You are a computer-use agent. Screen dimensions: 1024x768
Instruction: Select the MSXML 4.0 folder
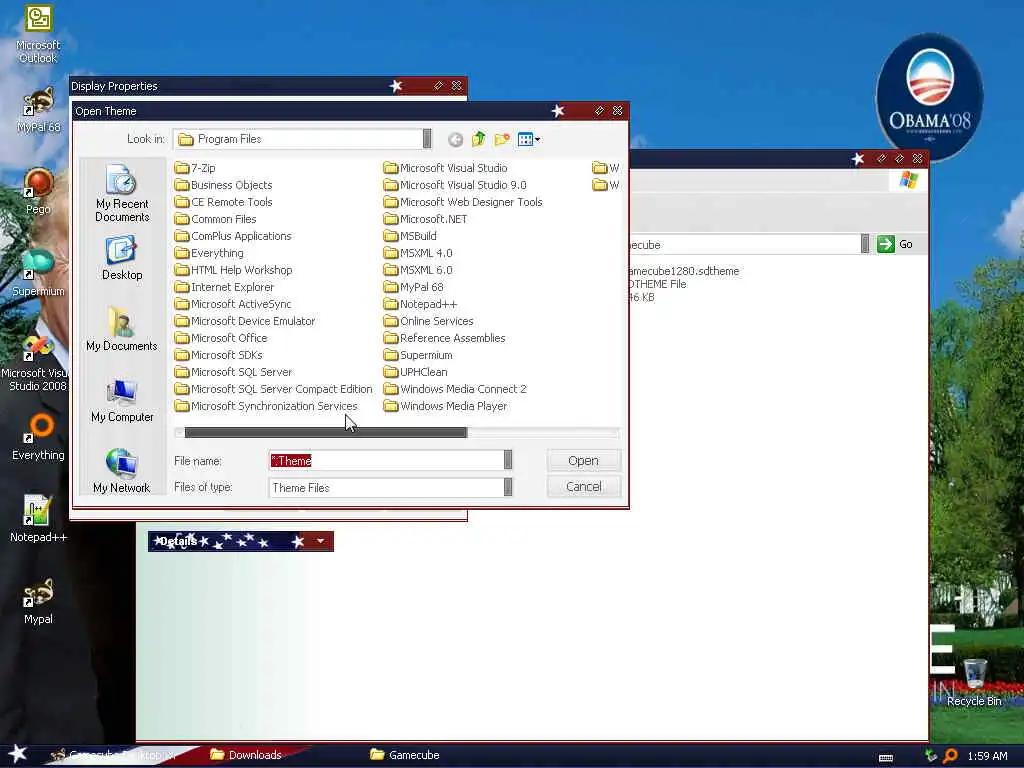(x=419, y=253)
